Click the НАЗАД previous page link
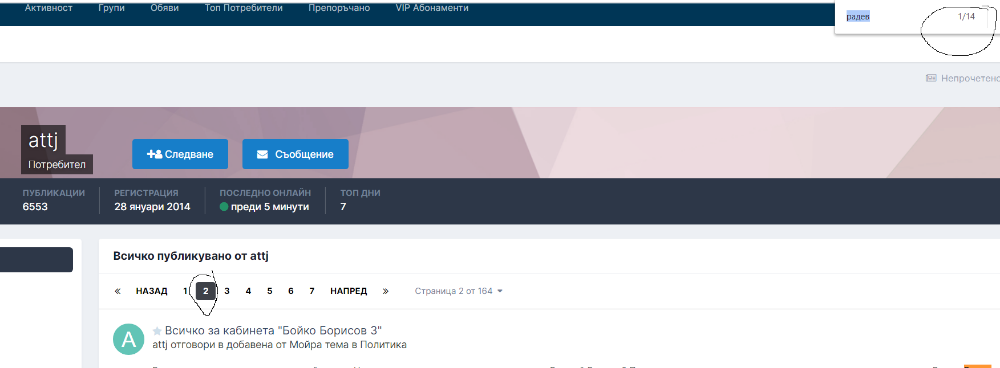This screenshot has height=368, width=1000. (152, 291)
